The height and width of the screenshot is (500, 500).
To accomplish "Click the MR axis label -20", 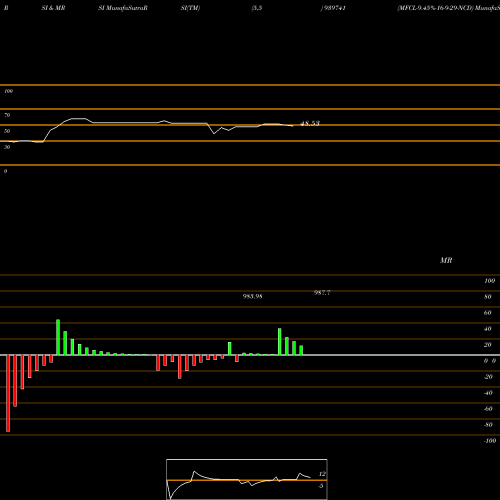I will 488,377.
